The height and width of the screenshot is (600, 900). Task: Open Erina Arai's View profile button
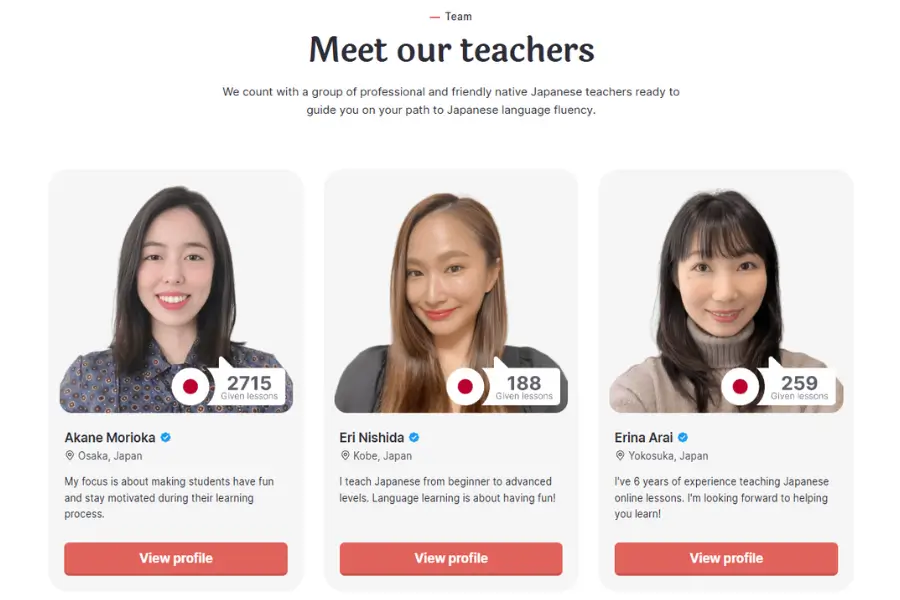click(726, 559)
